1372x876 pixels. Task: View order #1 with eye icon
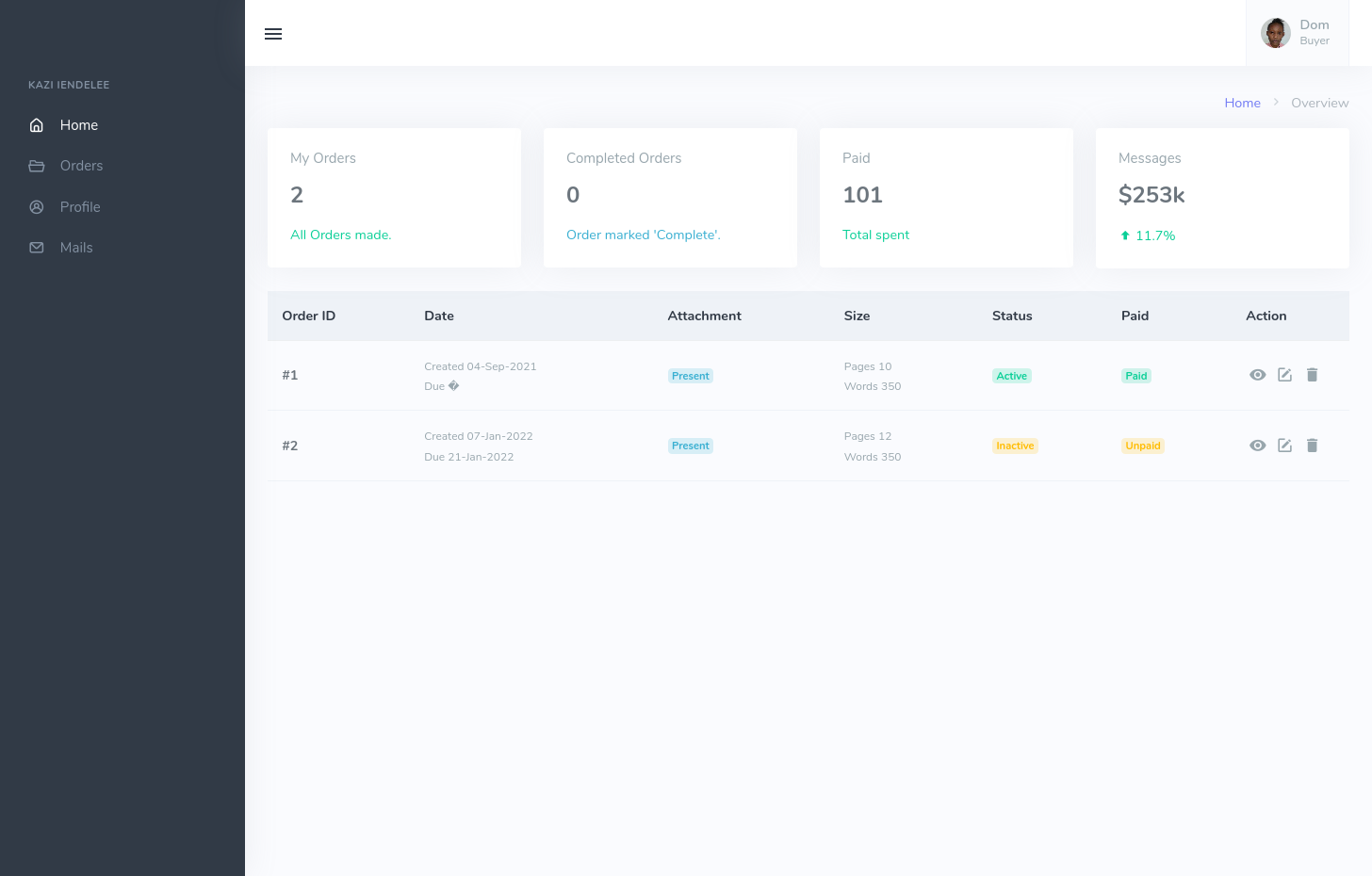click(1257, 375)
